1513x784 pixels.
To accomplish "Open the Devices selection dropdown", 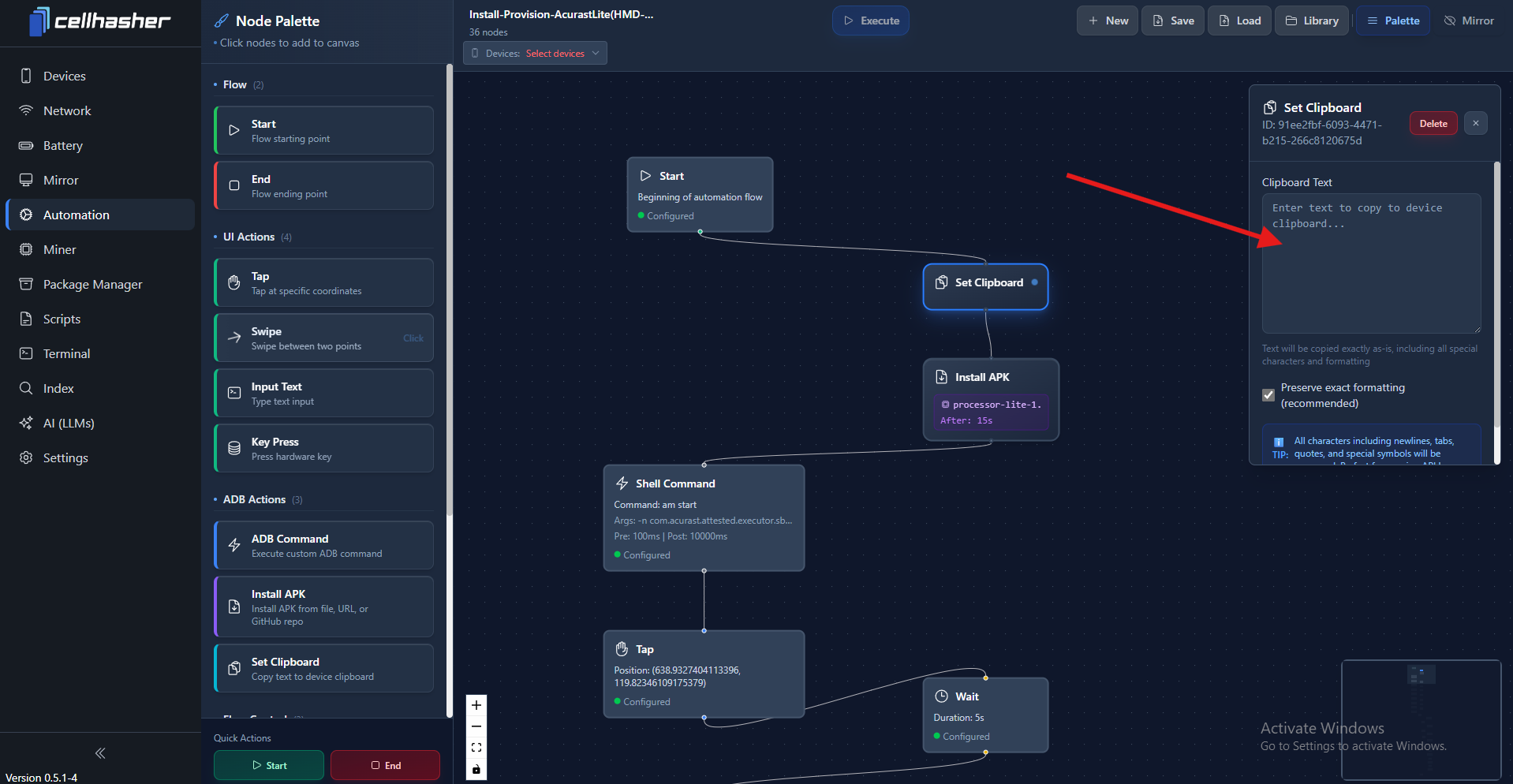I will (x=535, y=54).
